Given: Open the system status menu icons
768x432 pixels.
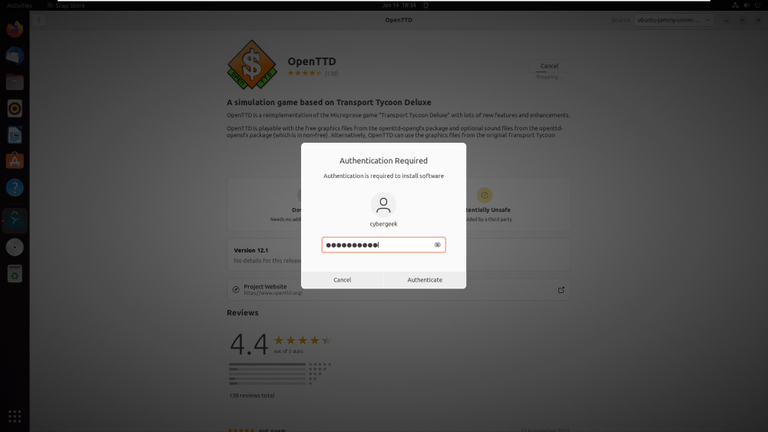Looking at the screenshot, I should coord(746,5).
